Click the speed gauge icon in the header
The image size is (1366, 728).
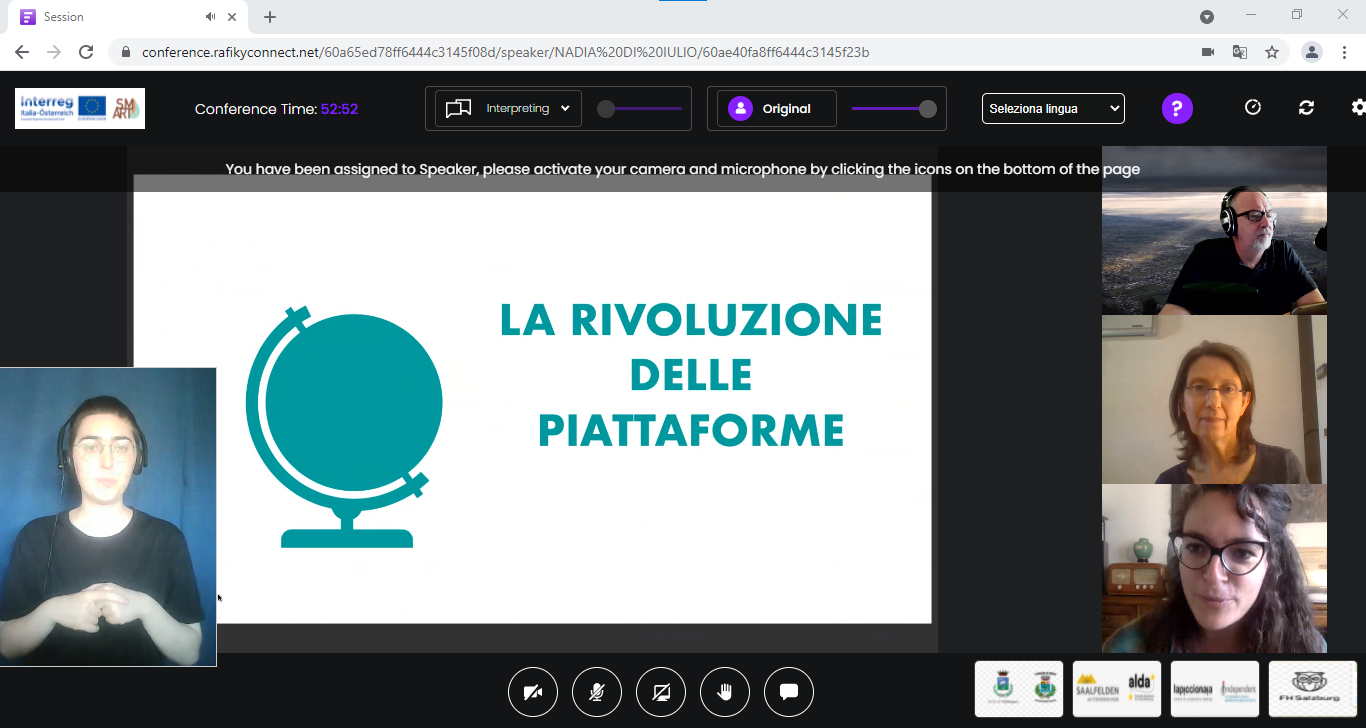click(x=1253, y=107)
